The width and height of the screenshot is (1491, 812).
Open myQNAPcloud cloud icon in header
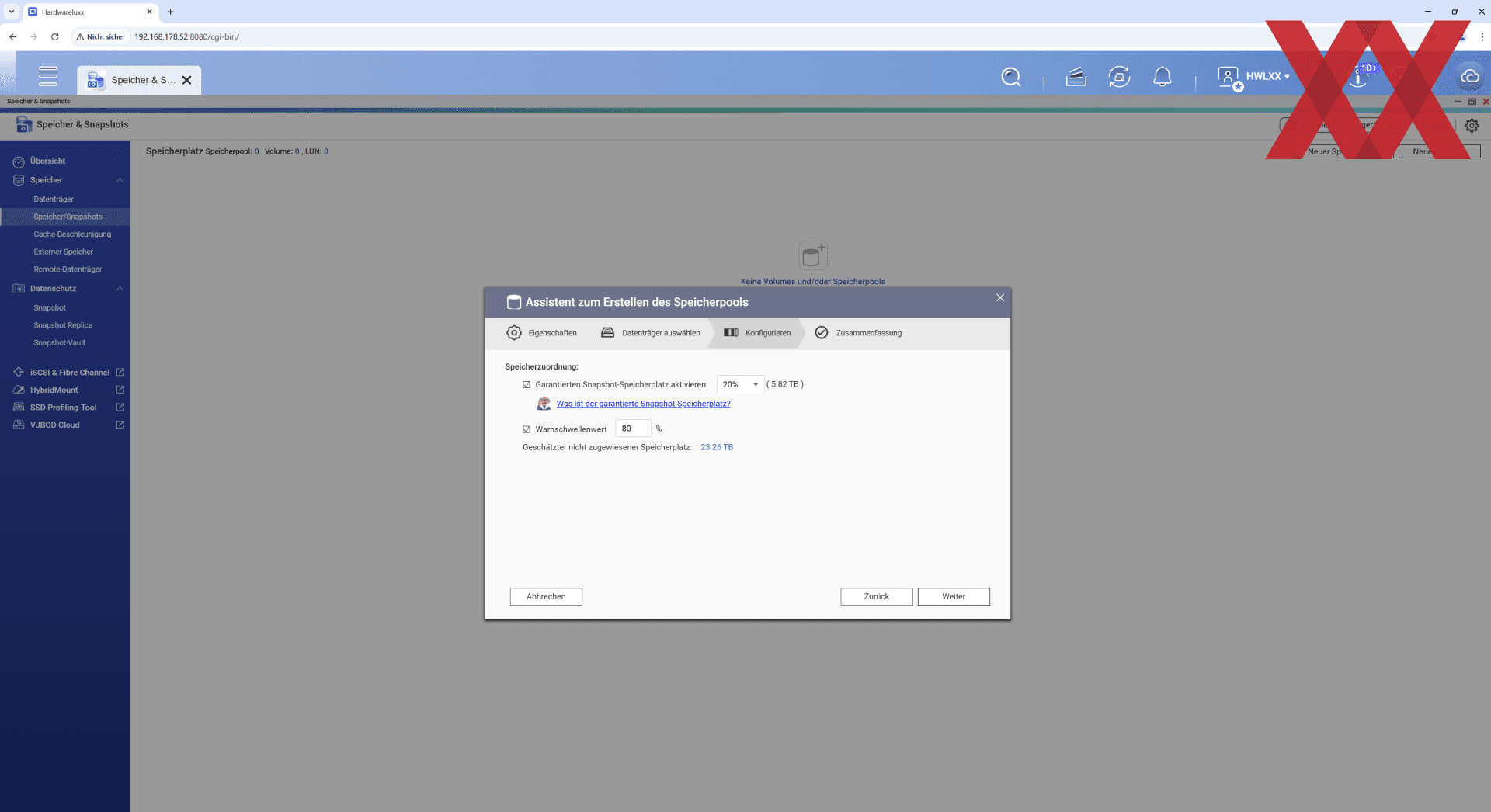pos(1469,76)
